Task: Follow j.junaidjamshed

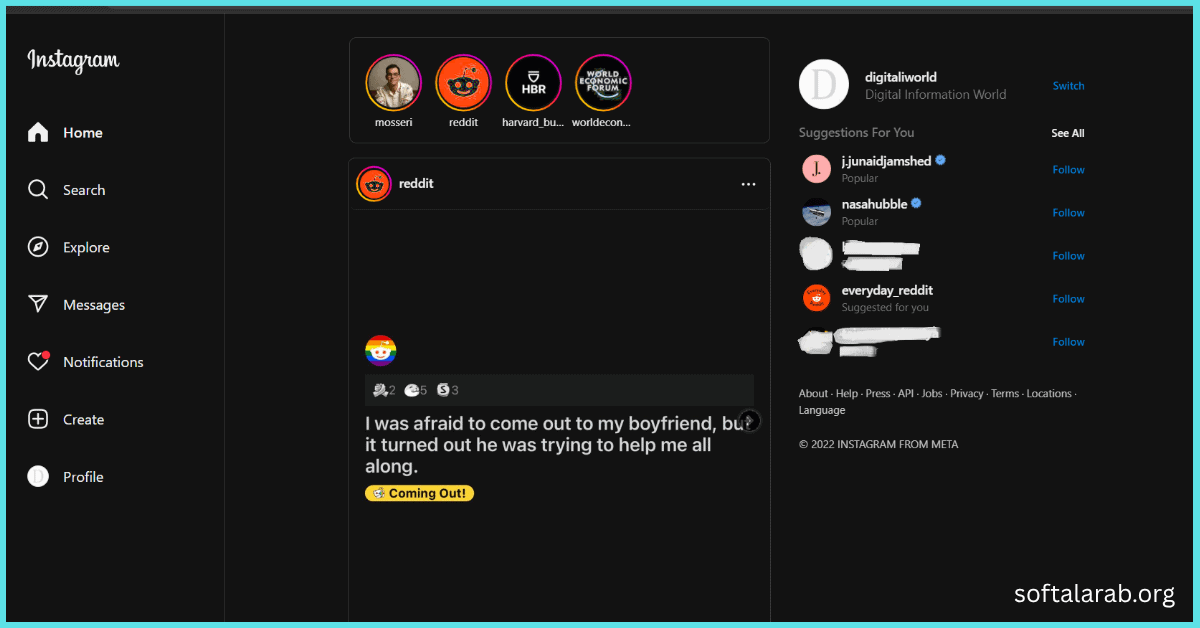Action: (1068, 170)
